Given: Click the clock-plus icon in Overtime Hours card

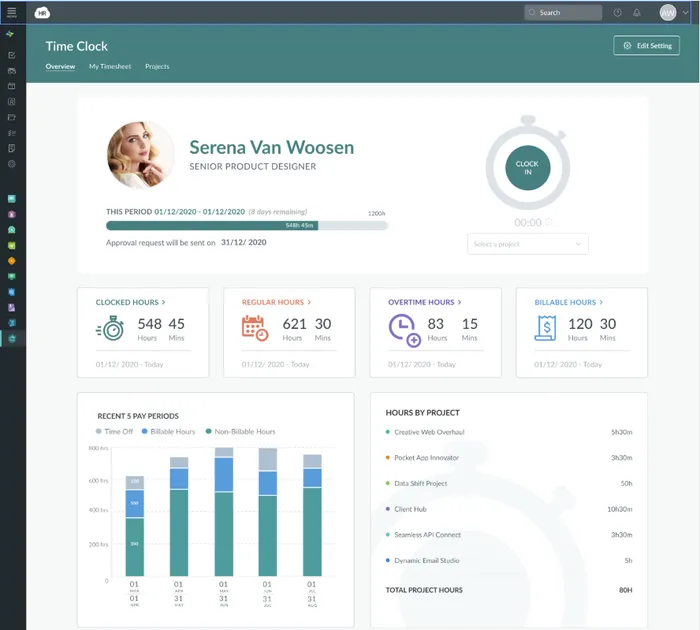Looking at the screenshot, I should point(404,330).
